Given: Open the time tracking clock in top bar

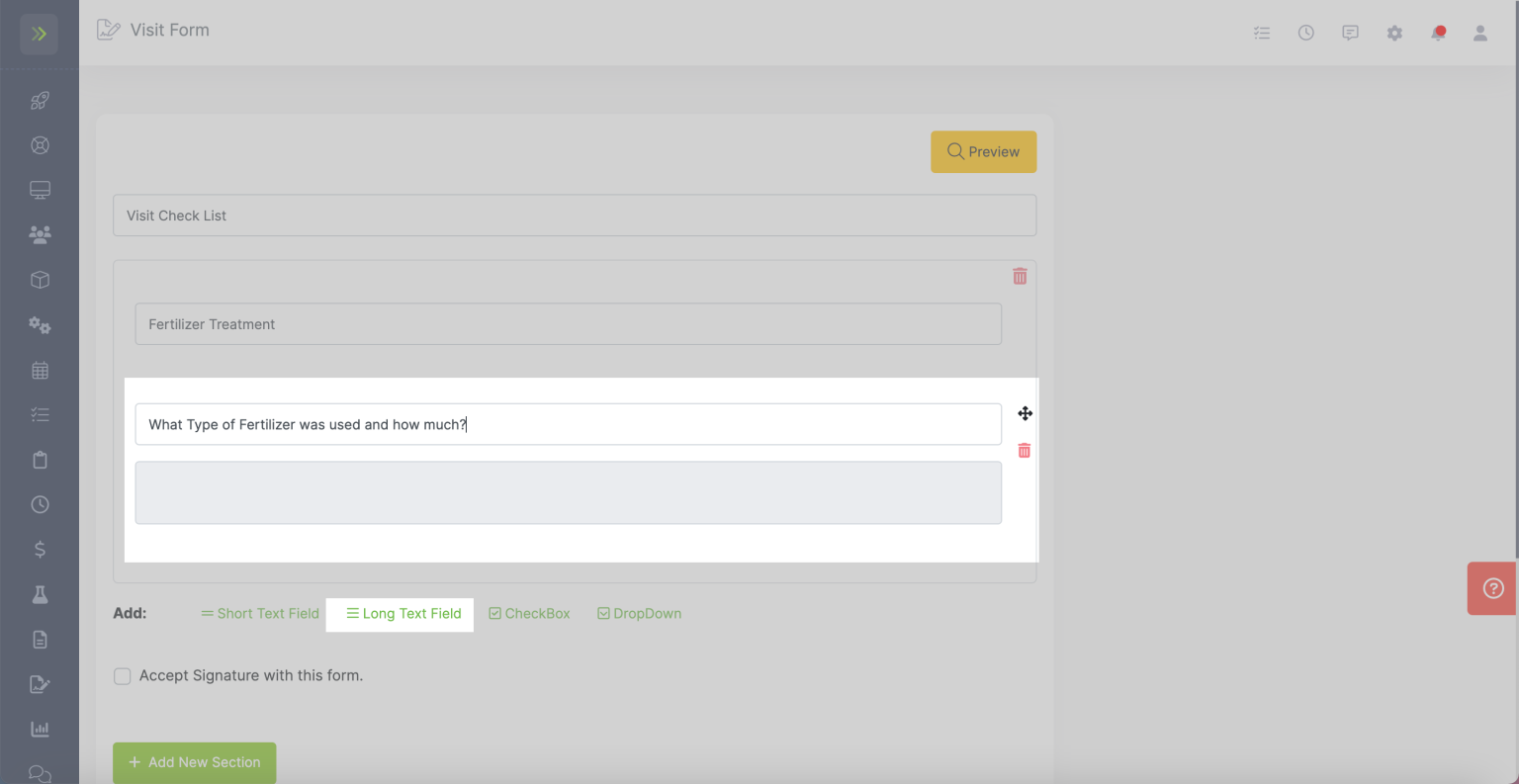Looking at the screenshot, I should (x=1305, y=33).
